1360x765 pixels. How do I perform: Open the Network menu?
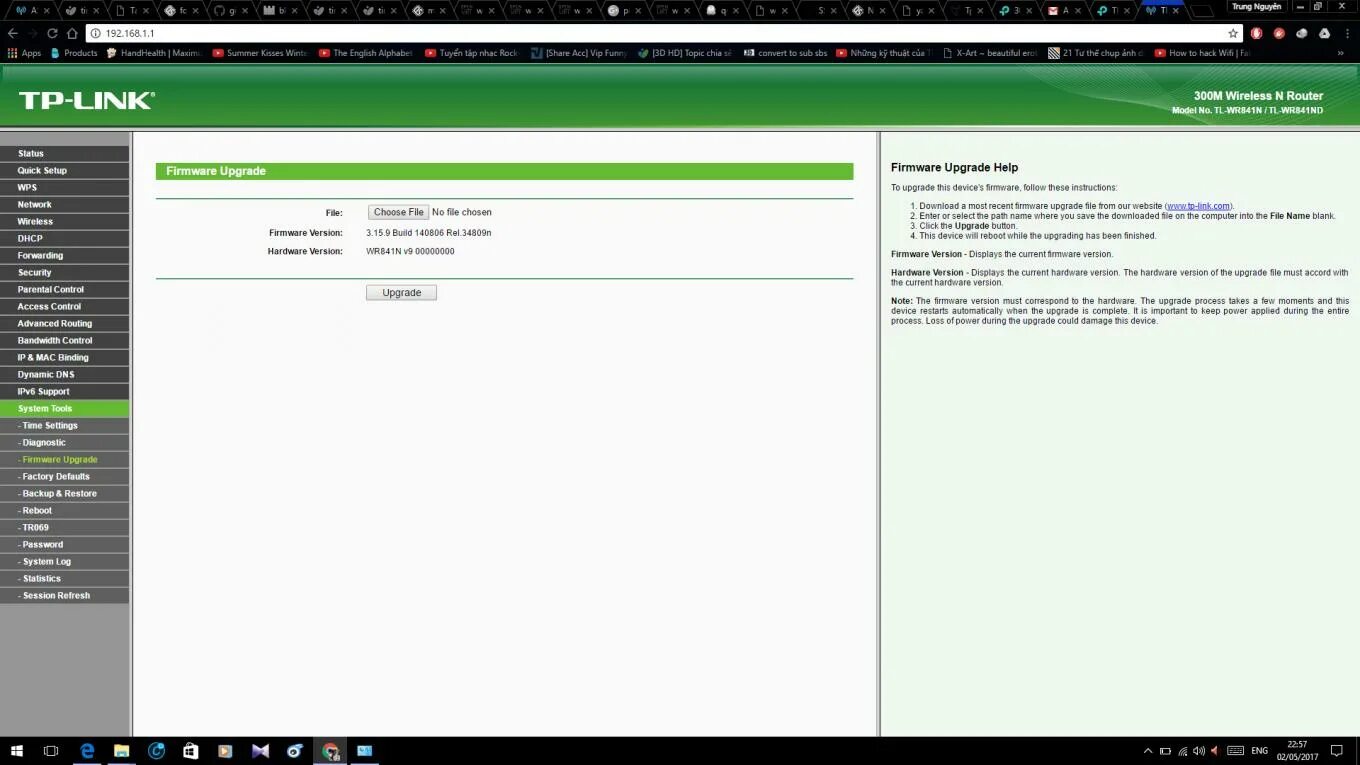(x=65, y=205)
